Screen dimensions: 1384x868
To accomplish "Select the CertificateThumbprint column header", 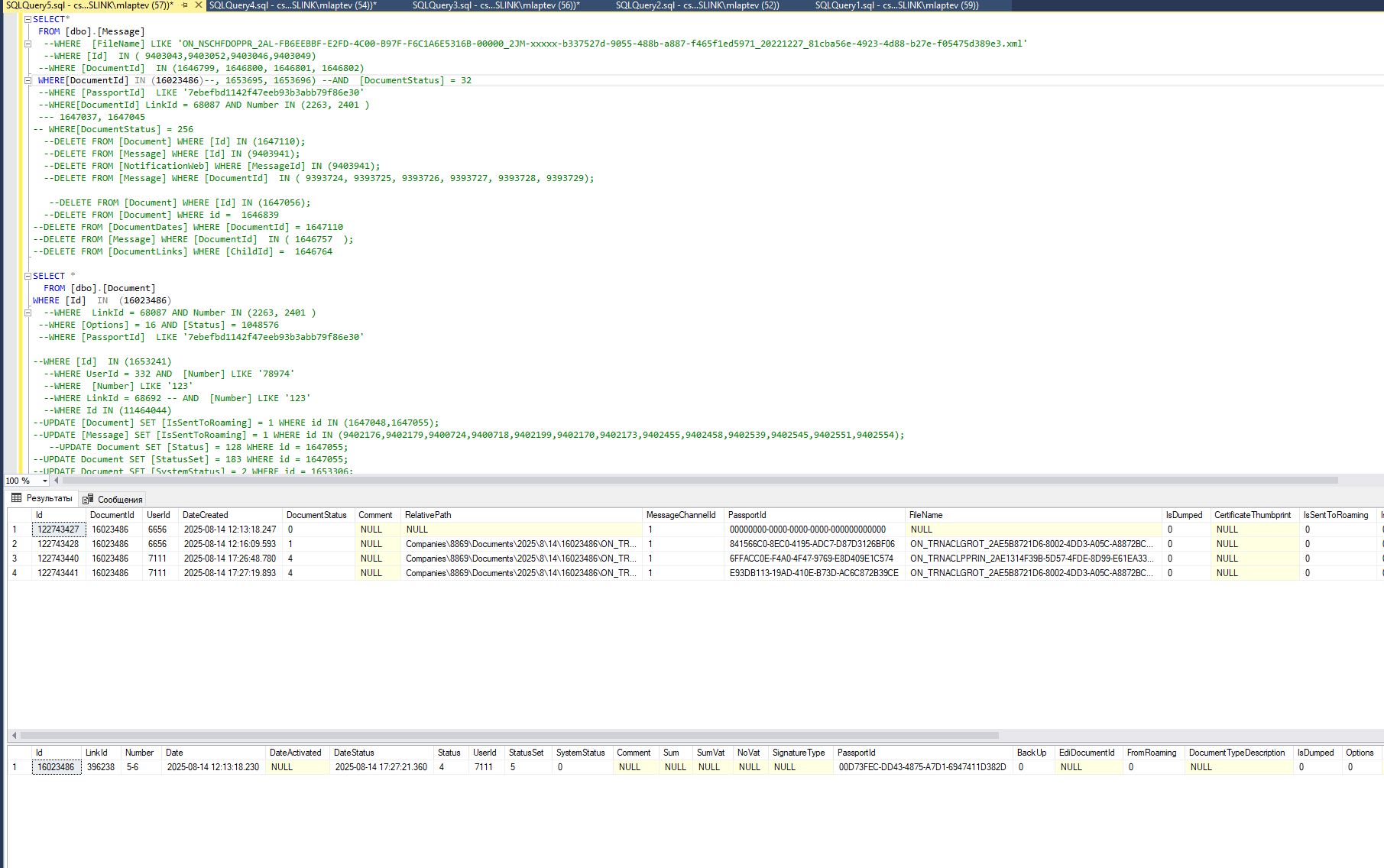I will point(1254,515).
